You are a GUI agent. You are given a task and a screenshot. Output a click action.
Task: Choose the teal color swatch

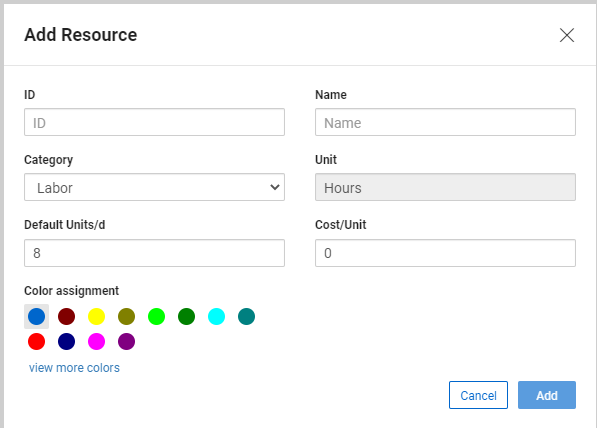click(246, 316)
